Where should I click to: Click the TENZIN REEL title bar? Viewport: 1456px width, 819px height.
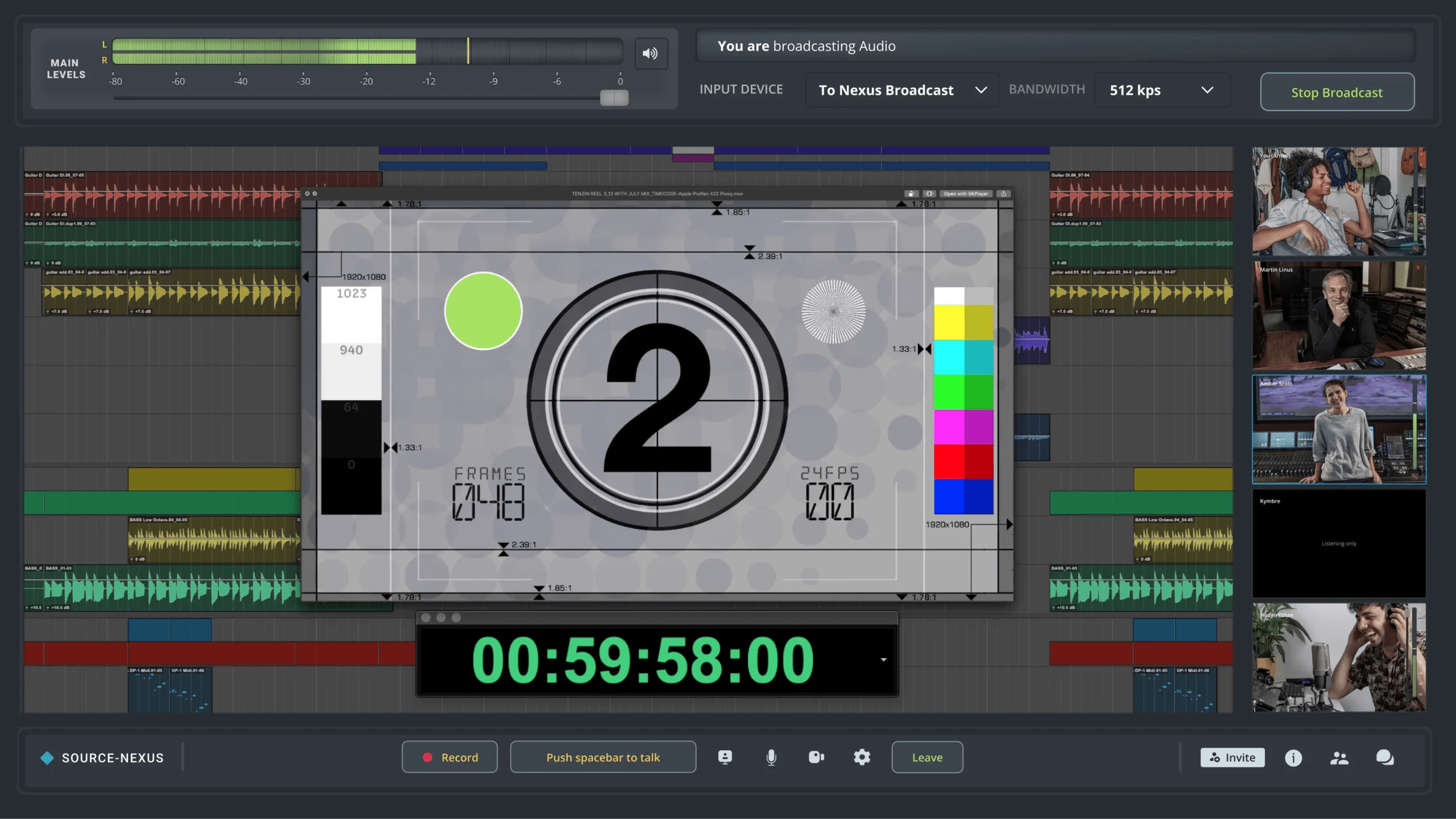coord(657,194)
